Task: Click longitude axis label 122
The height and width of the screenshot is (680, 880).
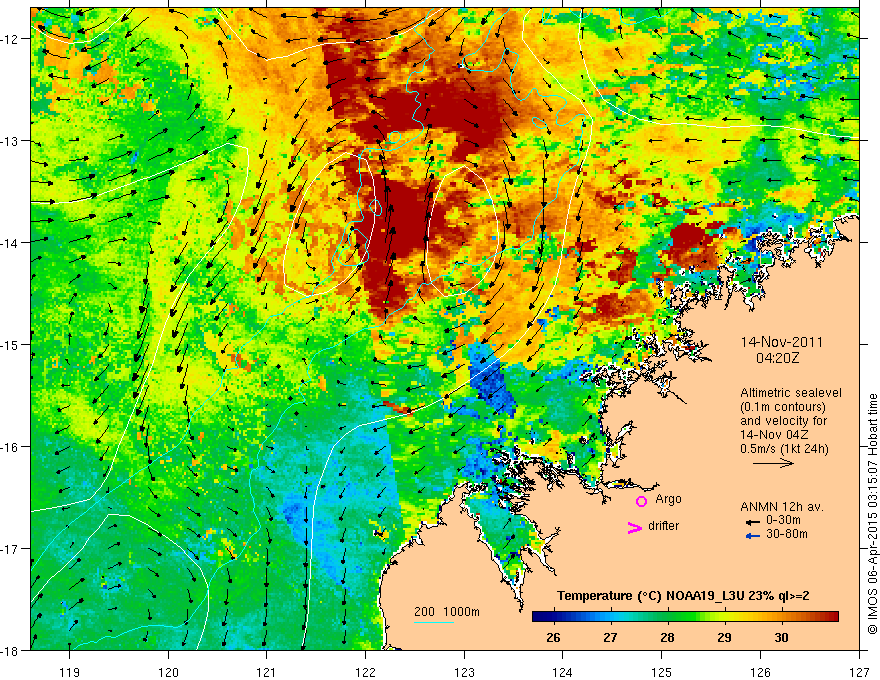Action: click(x=365, y=672)
